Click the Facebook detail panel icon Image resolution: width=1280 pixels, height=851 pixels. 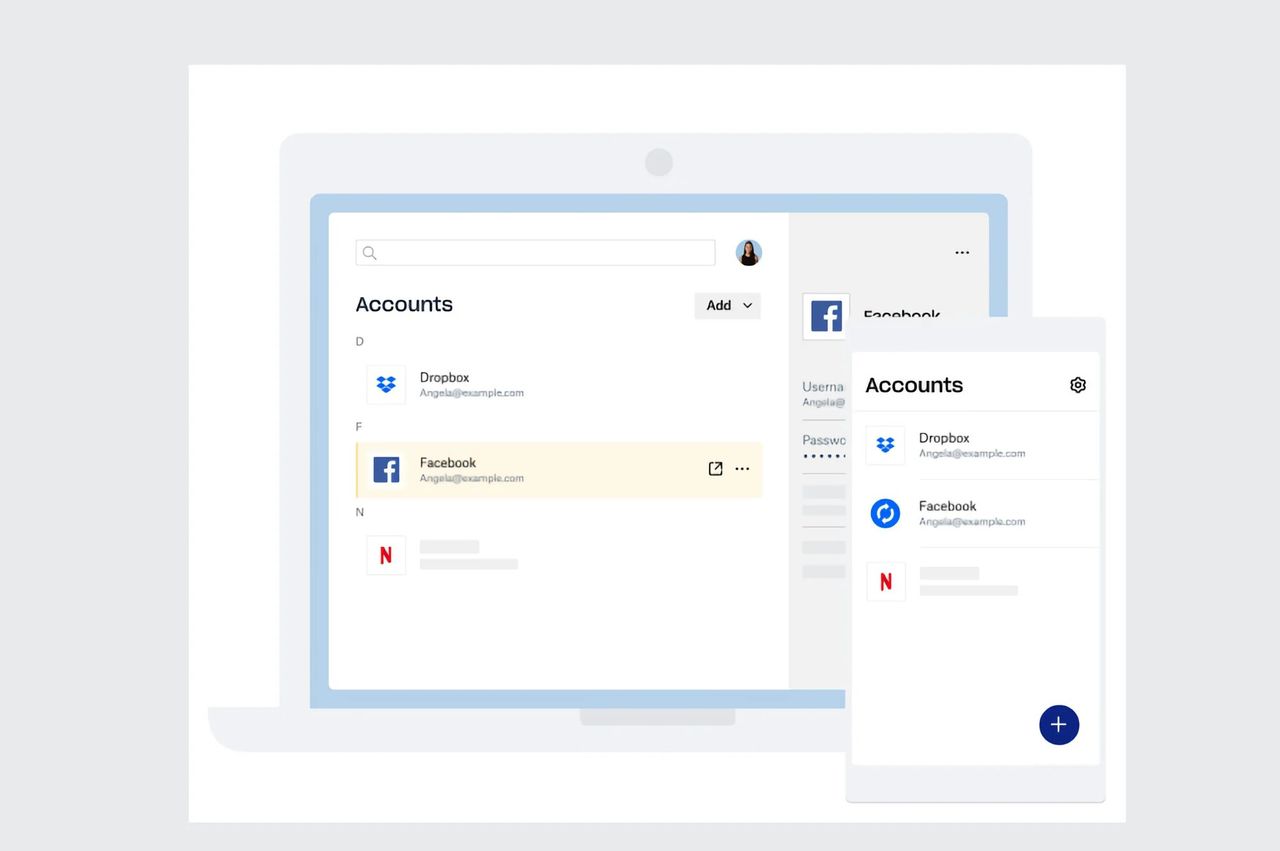coord(825,316)
